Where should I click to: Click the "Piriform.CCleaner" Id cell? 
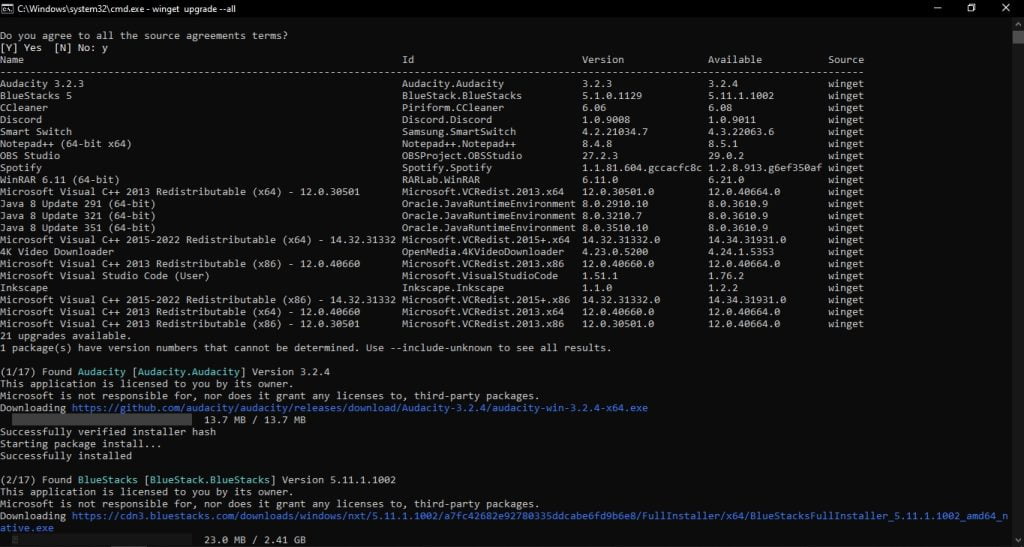coord(453,108)
